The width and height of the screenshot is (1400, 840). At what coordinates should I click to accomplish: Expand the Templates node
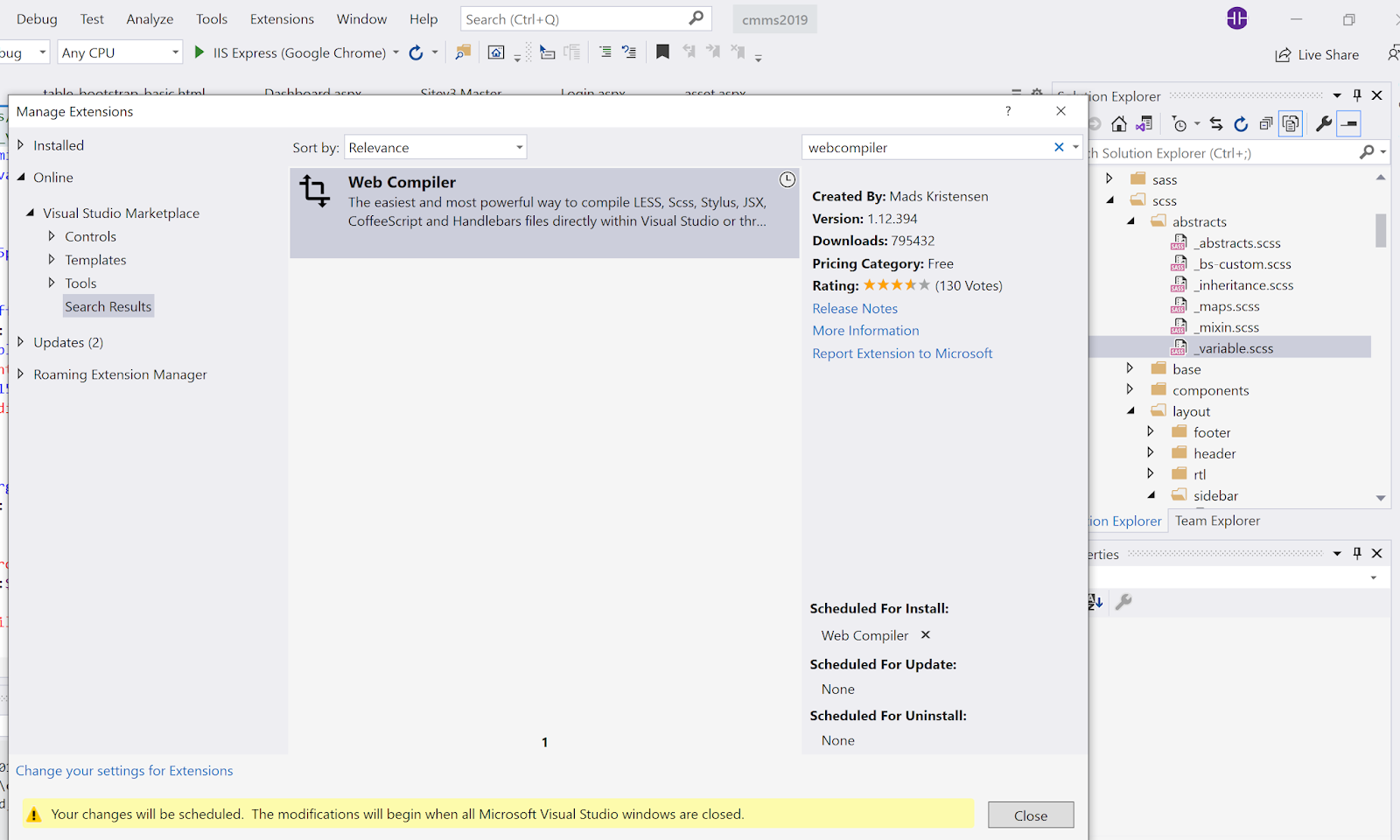pos(52,259)
